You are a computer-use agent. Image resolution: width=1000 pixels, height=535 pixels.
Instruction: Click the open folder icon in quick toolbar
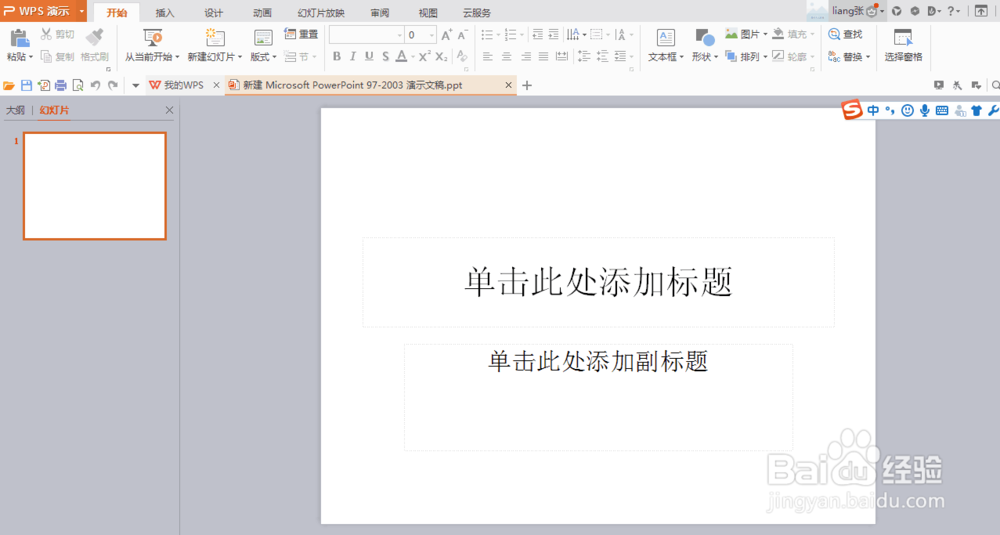[x=9, y=85]
